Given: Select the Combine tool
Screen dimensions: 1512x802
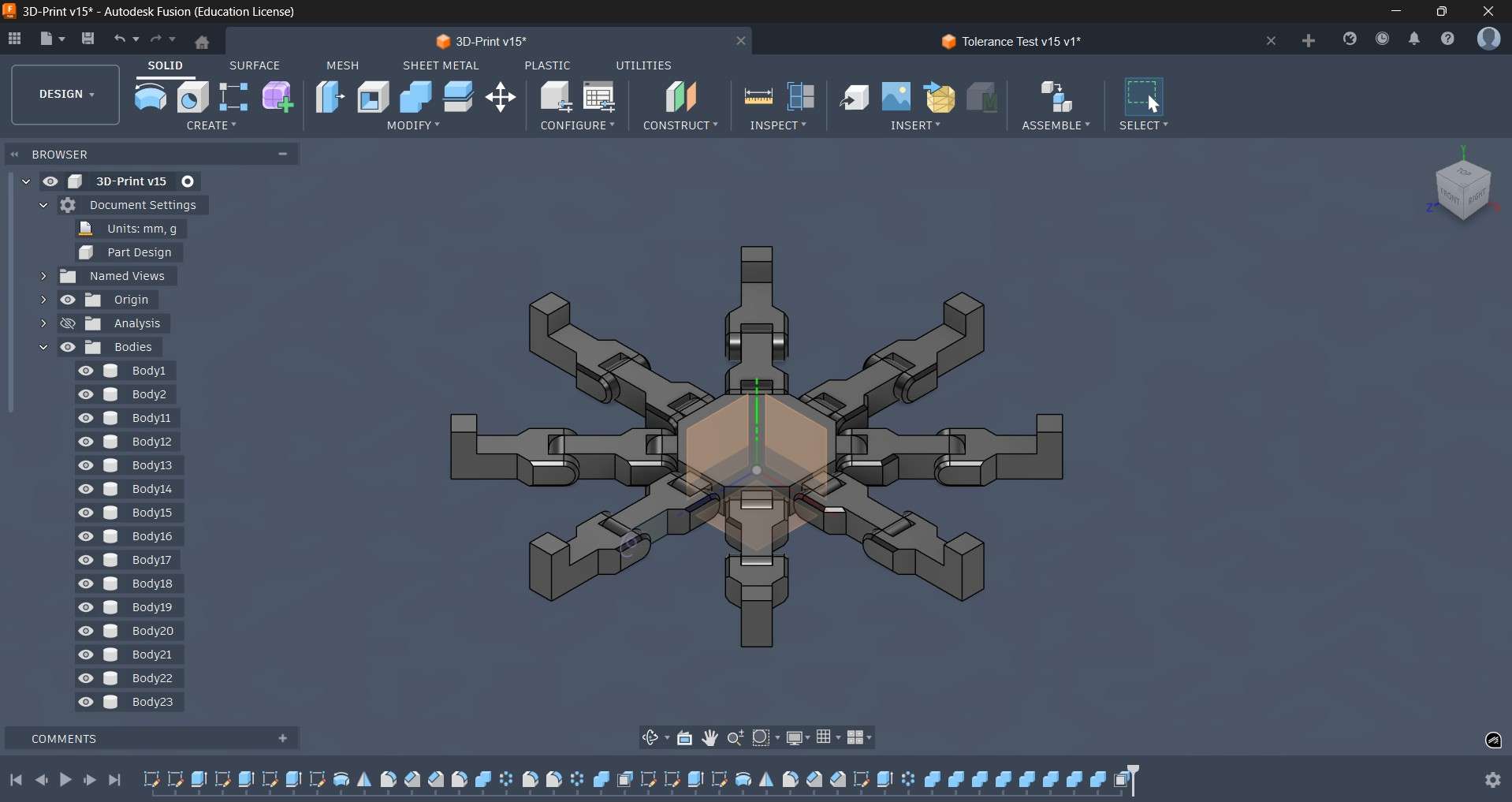Looking at the screenshot, I should (x=417, y=98).
